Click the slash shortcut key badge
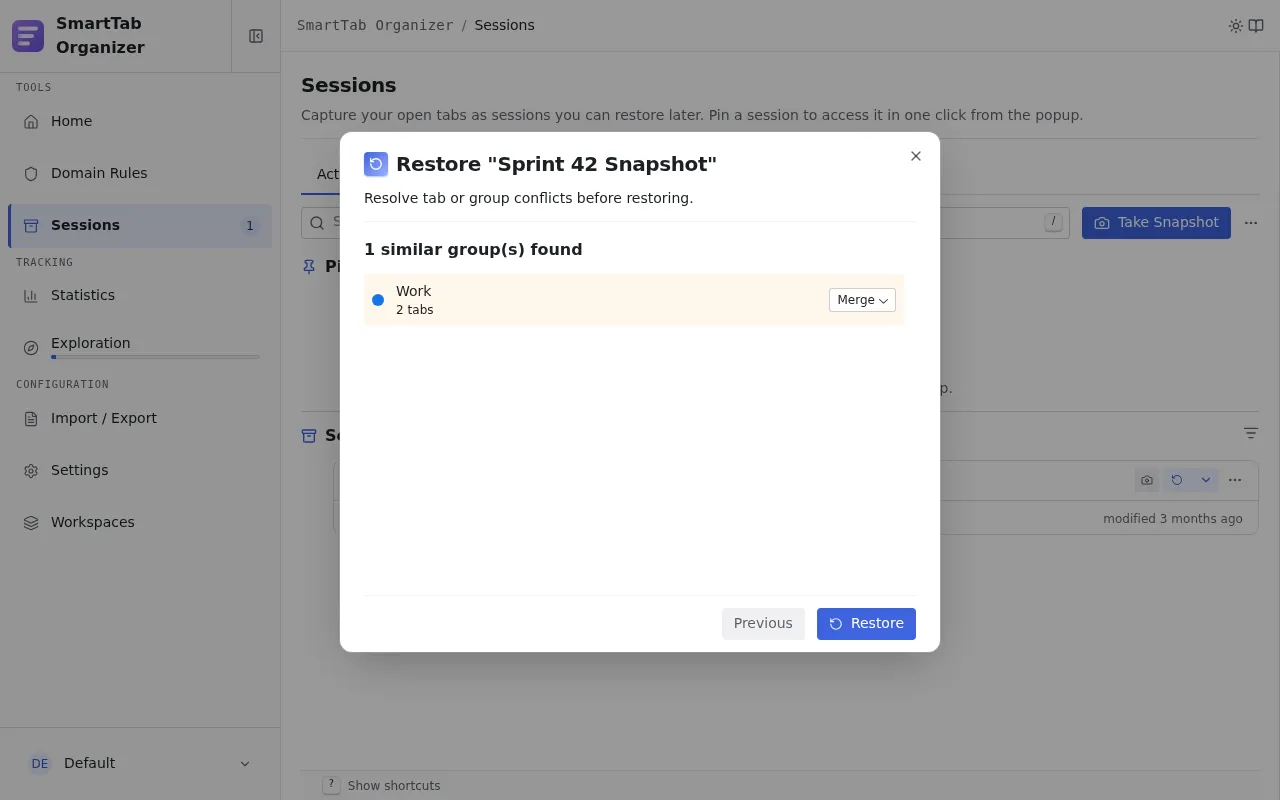The image size is (1280, 800). (x=1053, y=222)
